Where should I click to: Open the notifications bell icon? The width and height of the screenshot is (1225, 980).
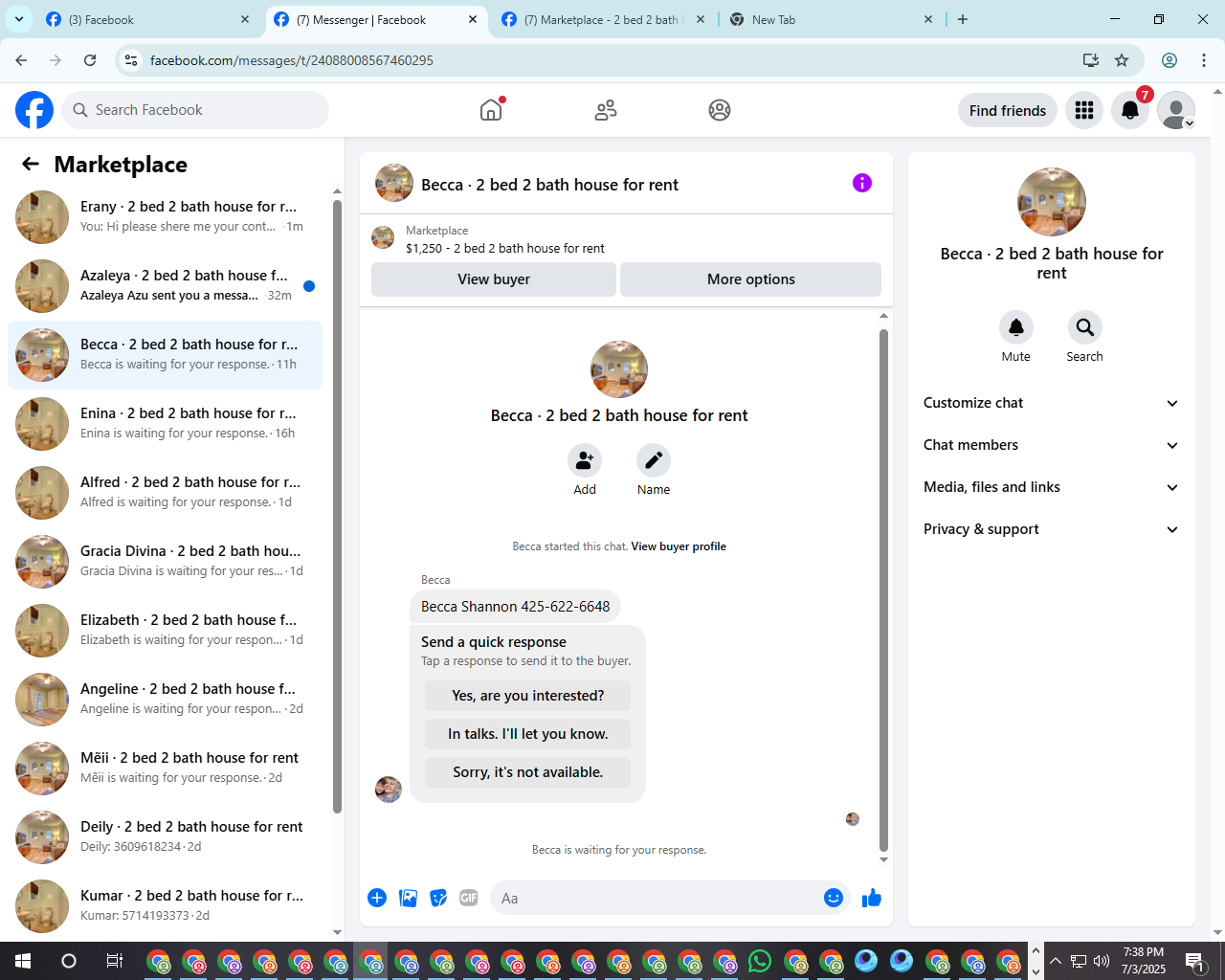[1130, 110]
